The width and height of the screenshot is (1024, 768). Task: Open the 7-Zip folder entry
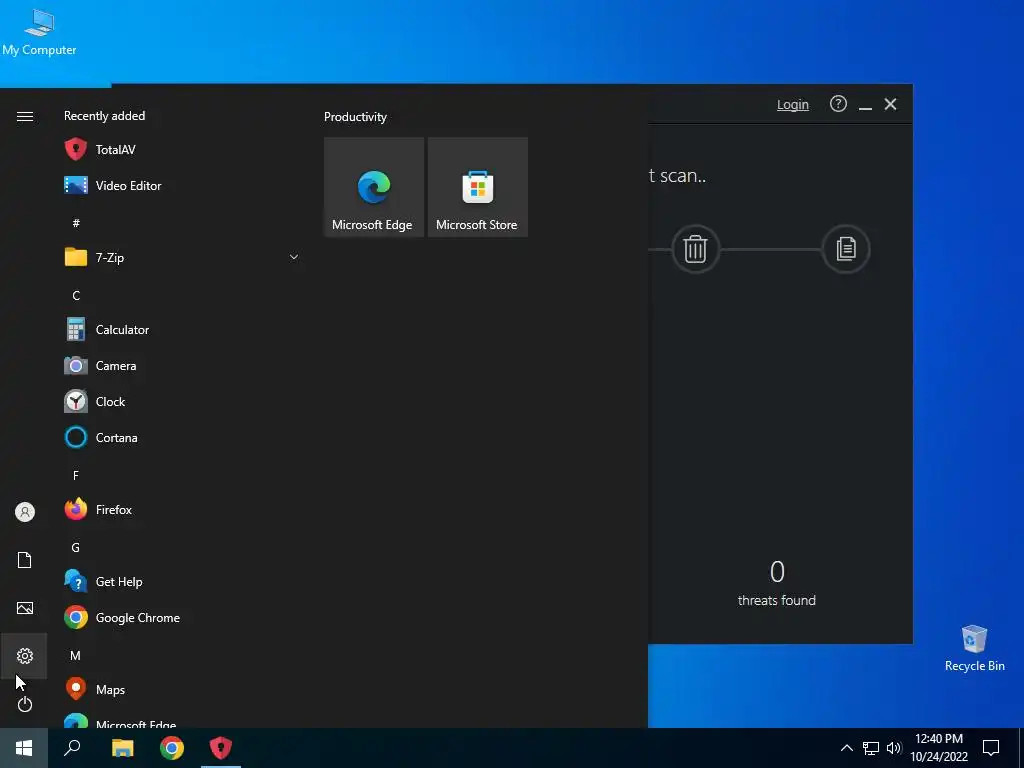click(x=182, y=257)
